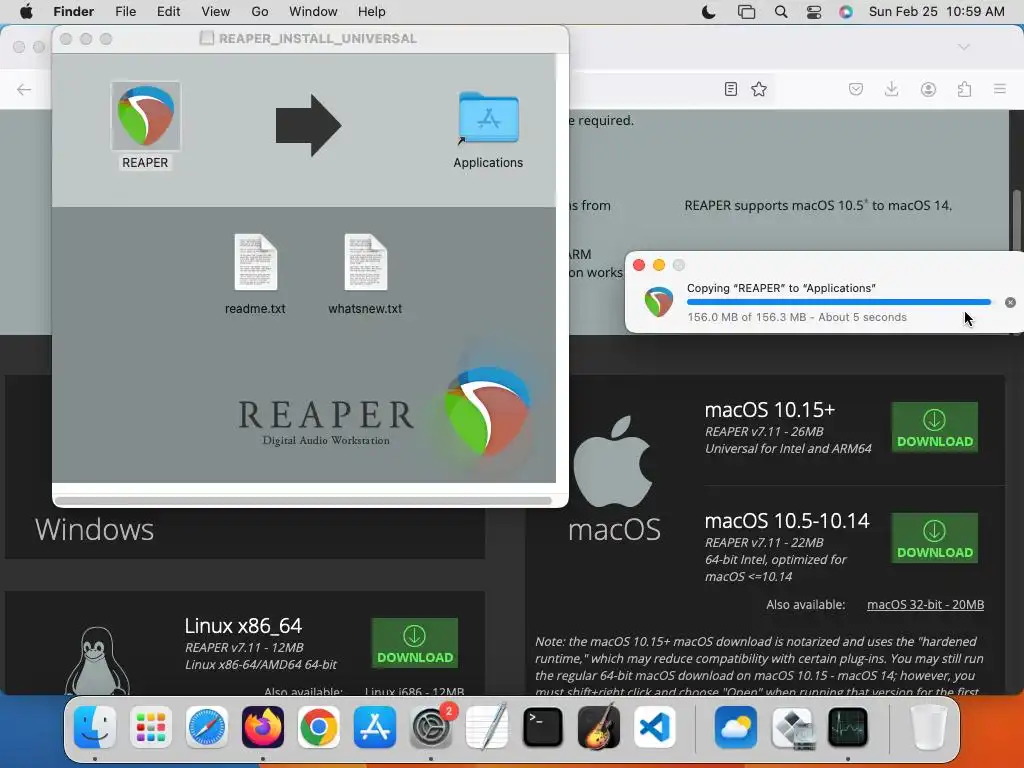Select the whatsnew.txt file icon
1024x768 pixels.
(x=366, y=262)
